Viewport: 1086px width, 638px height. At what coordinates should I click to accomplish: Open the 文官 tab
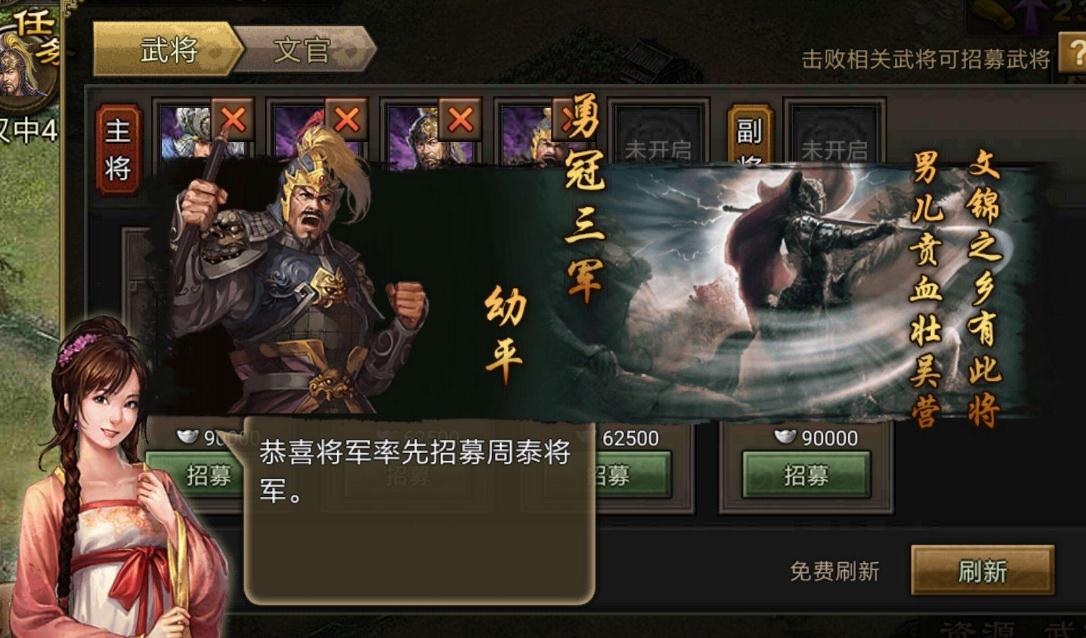pyautogui.click(x=305, y=50)
